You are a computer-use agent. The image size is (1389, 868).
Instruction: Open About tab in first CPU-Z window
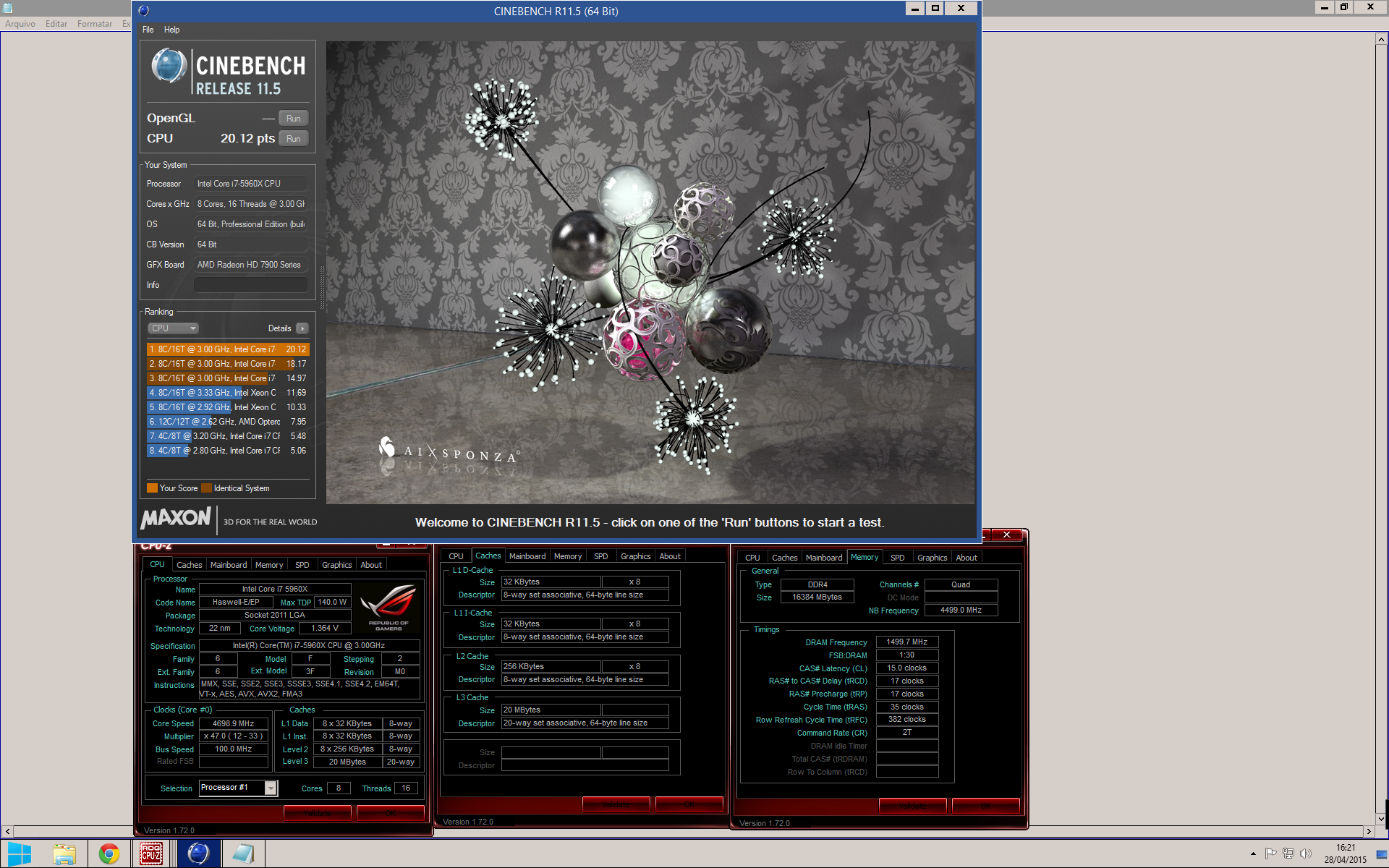pos(371,565)
